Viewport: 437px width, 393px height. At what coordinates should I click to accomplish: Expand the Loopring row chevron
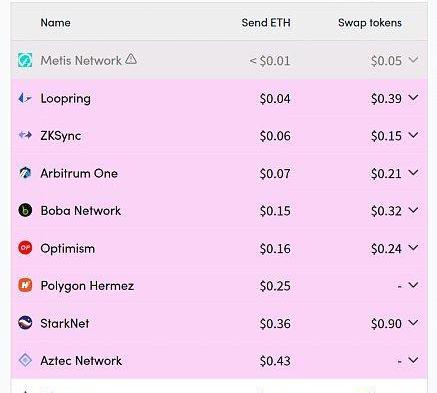[x=413, y=98]
